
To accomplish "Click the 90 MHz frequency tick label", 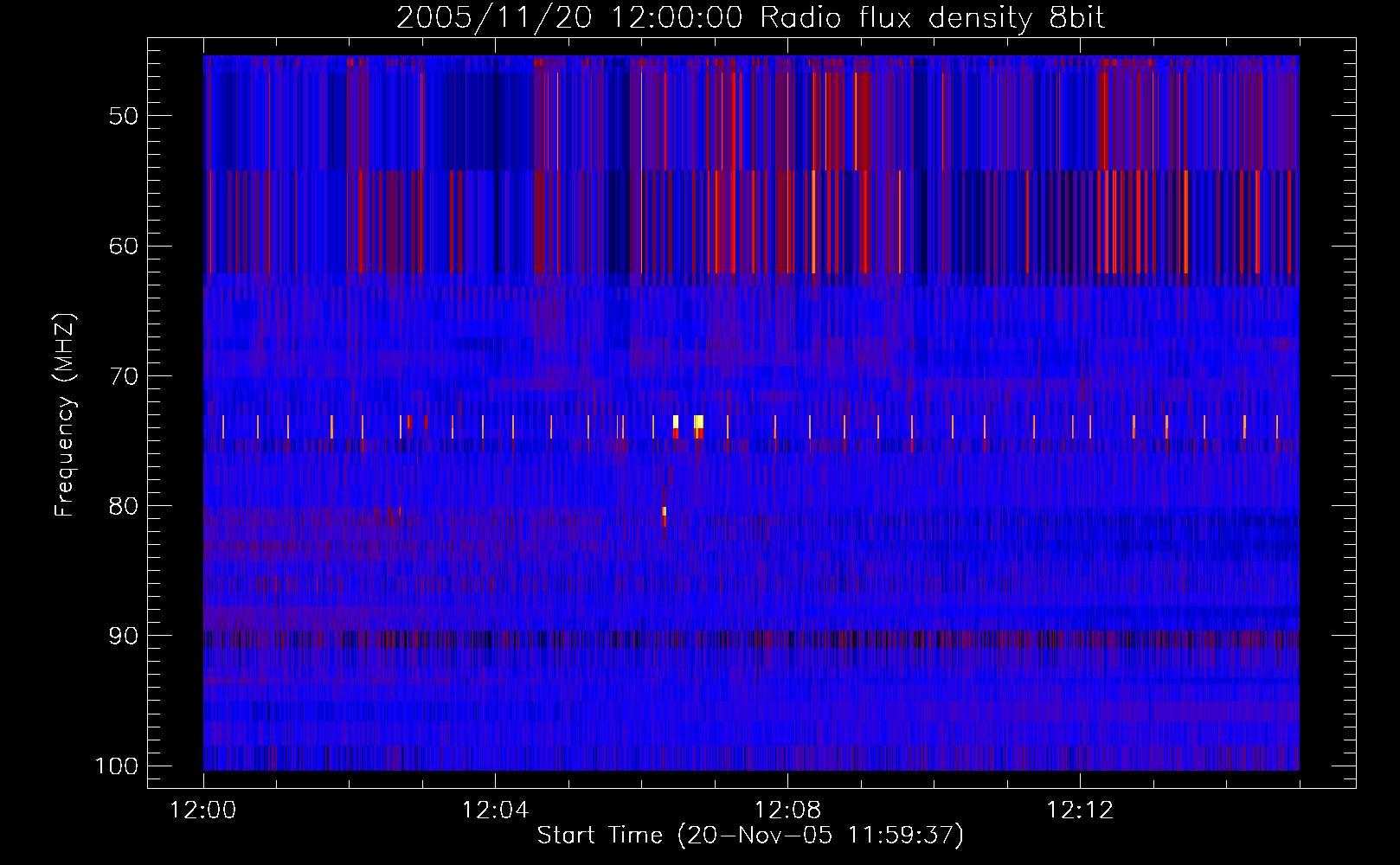I will [x=123, y=636].
